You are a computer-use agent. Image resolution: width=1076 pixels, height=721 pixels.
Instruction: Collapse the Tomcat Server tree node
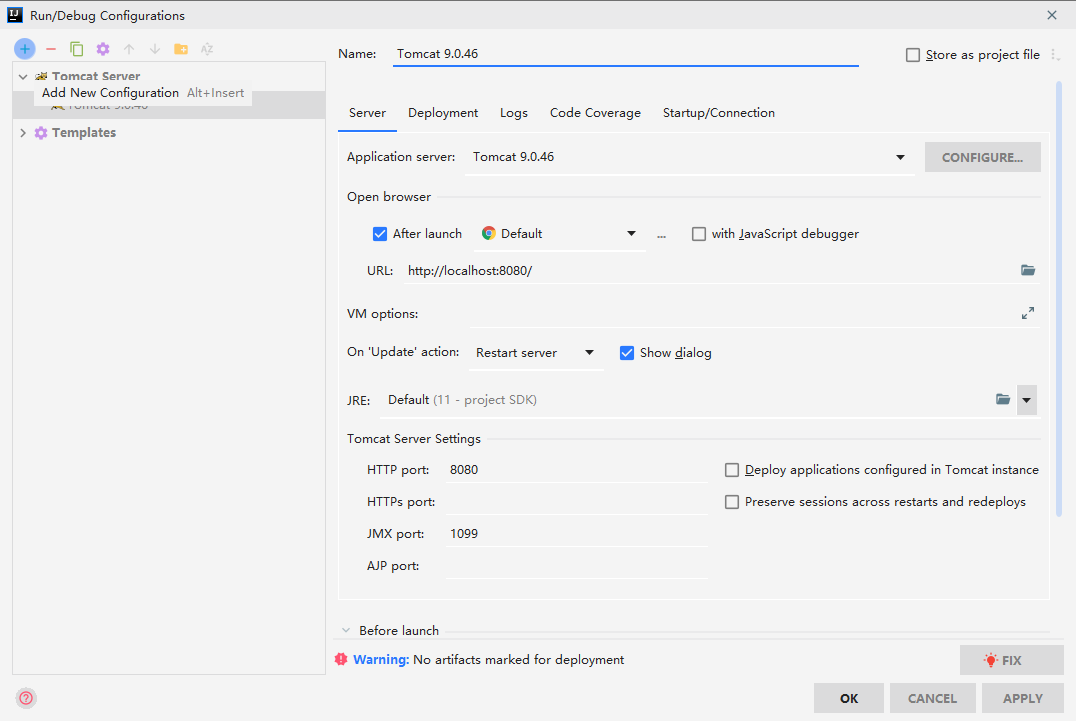click(x=23, y=76)
